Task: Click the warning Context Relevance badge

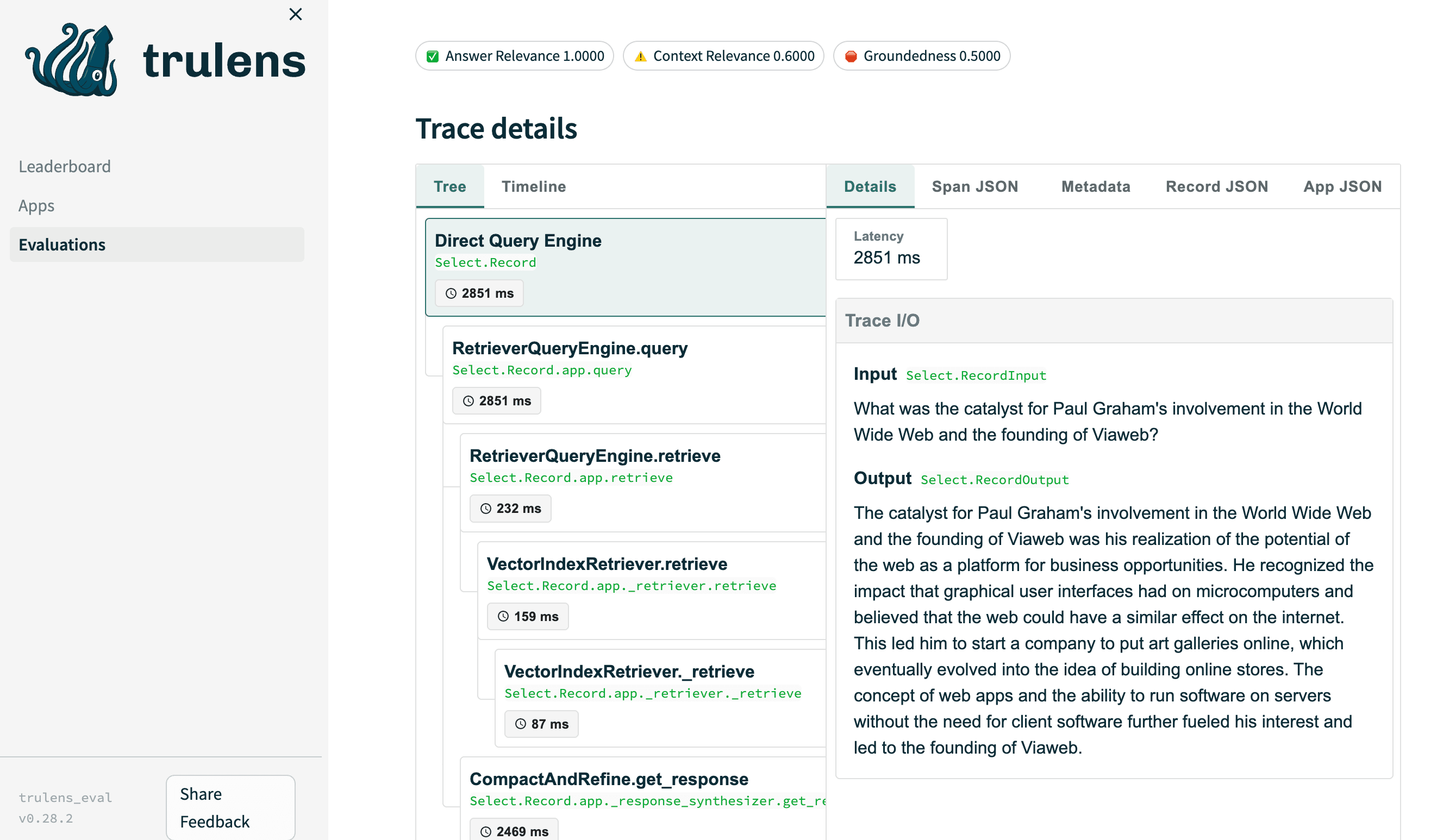Action: [x=722, y=56]
